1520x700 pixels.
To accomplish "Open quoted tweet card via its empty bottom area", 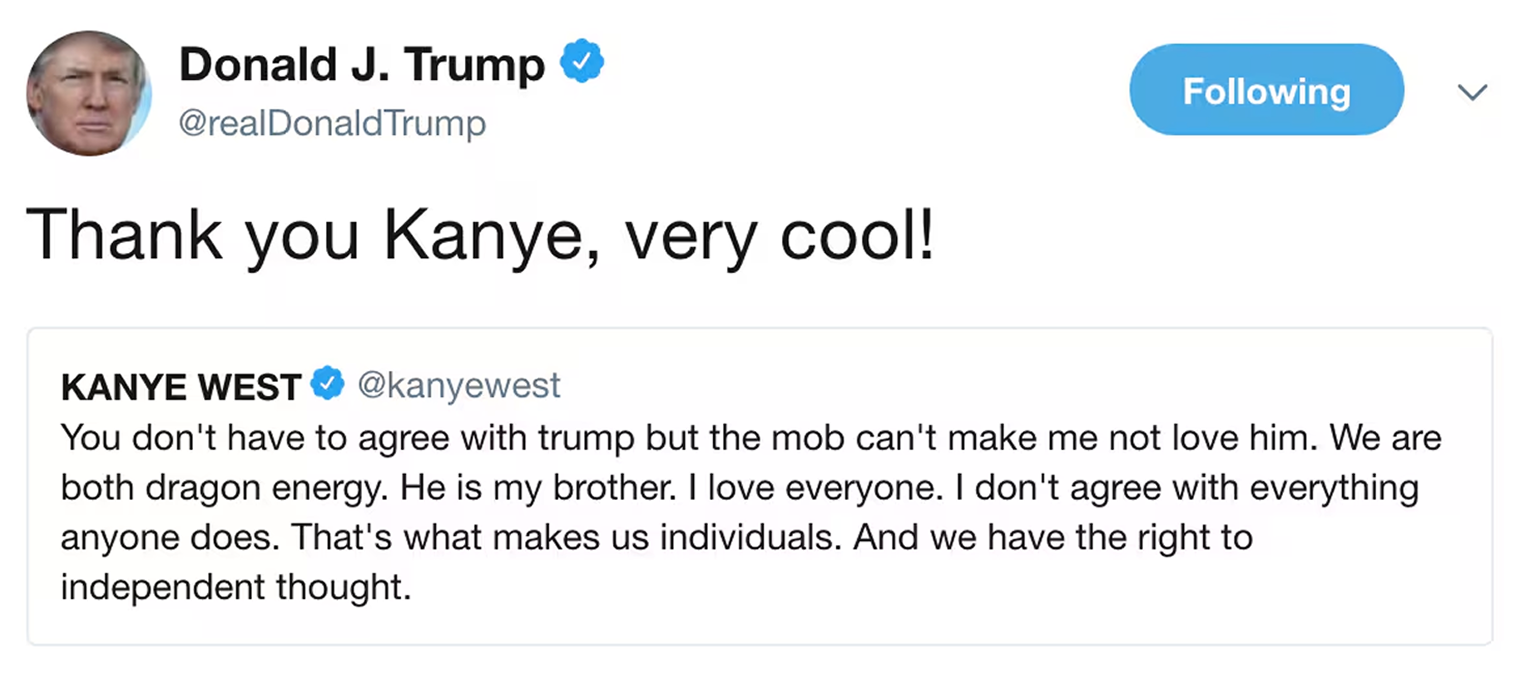I will click(x=760, y=625).
